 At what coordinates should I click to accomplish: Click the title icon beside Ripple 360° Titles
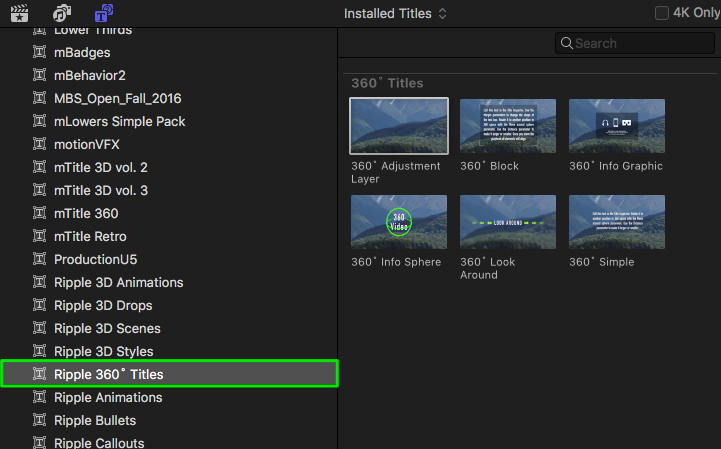pos(40,374)
